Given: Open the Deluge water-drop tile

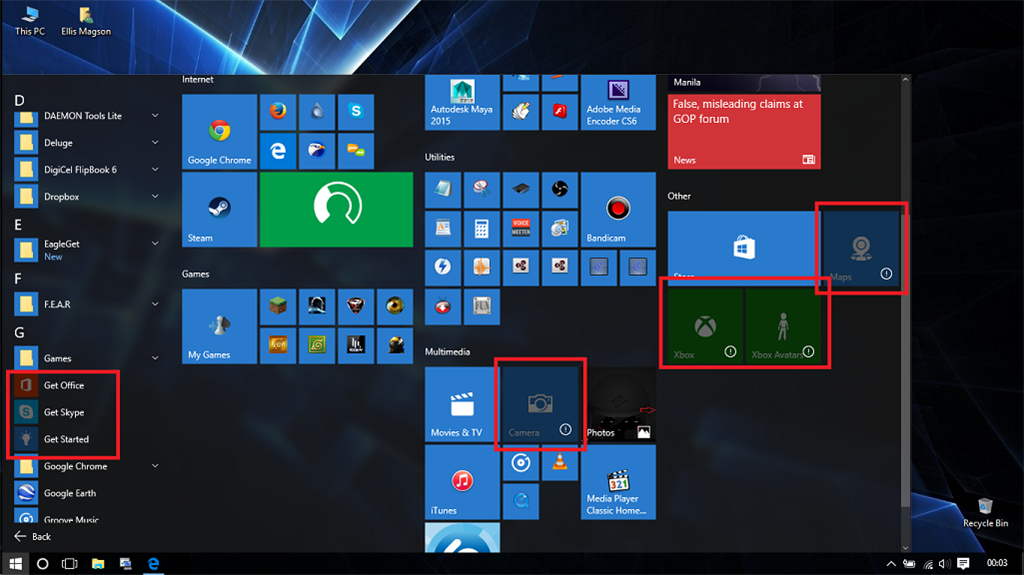Looking at the screenshot, I should [317, 112].
